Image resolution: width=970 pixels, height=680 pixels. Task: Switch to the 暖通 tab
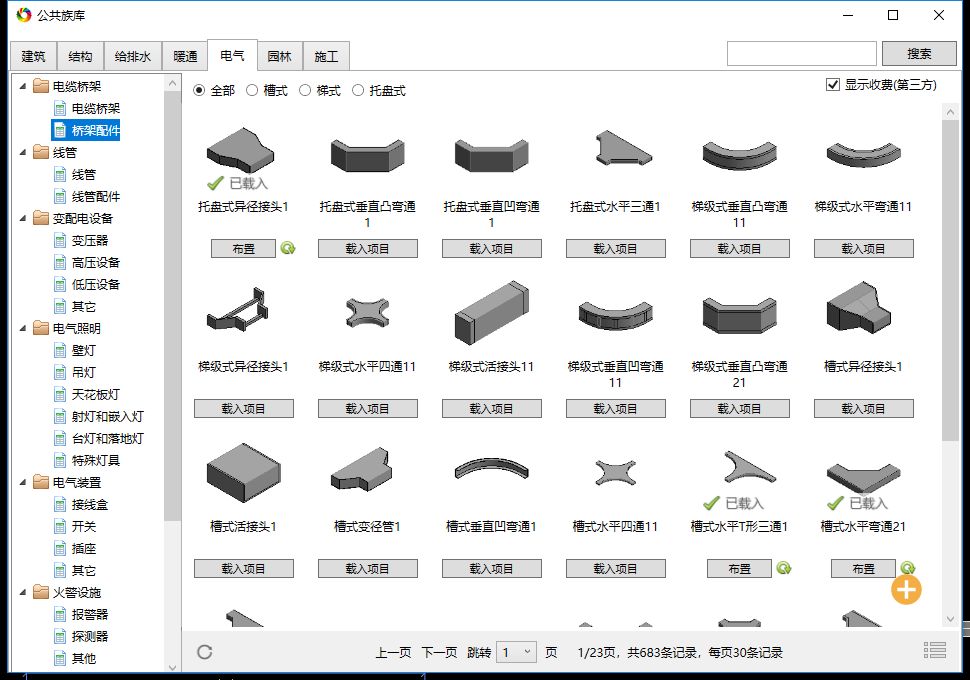pos(185,56)
